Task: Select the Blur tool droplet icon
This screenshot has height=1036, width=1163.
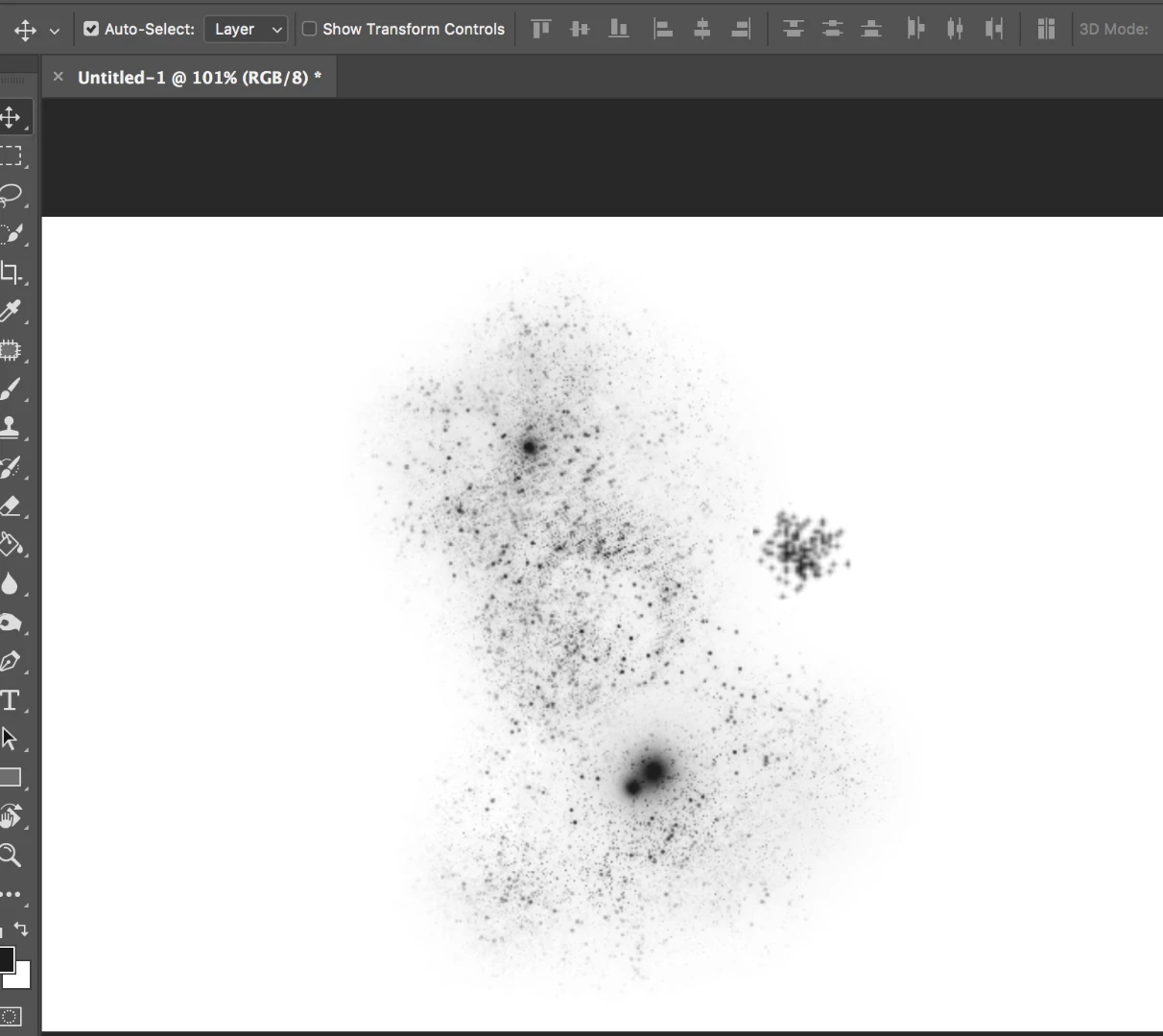Action: tap(11, 583)
